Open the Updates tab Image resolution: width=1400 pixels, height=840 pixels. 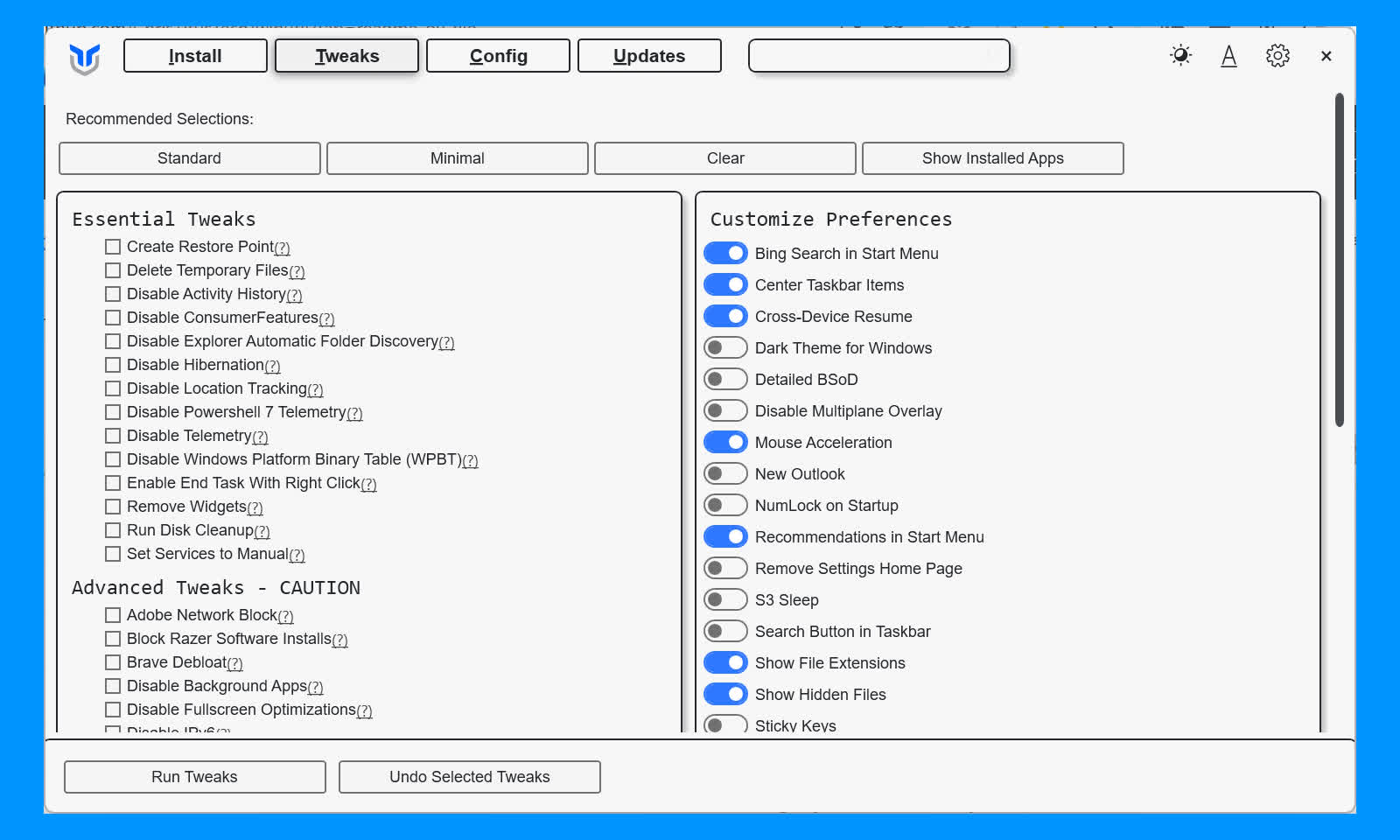(x=649, y=56)
